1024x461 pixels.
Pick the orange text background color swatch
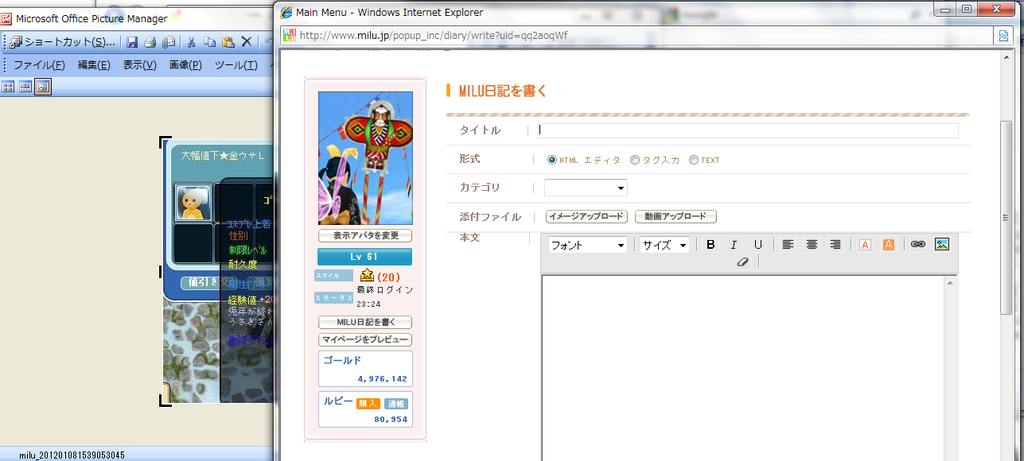(x=888, y=245)
